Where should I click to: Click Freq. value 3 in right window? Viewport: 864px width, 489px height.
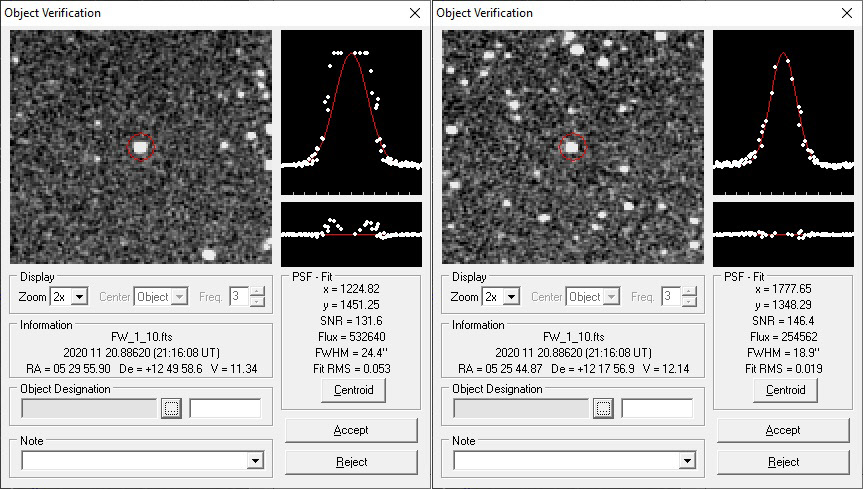[671, 297]
